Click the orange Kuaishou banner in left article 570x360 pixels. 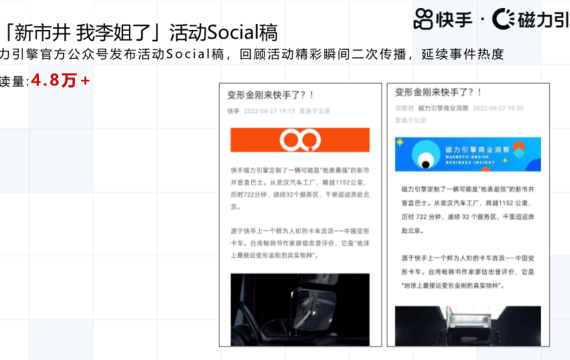click(300, 140)
